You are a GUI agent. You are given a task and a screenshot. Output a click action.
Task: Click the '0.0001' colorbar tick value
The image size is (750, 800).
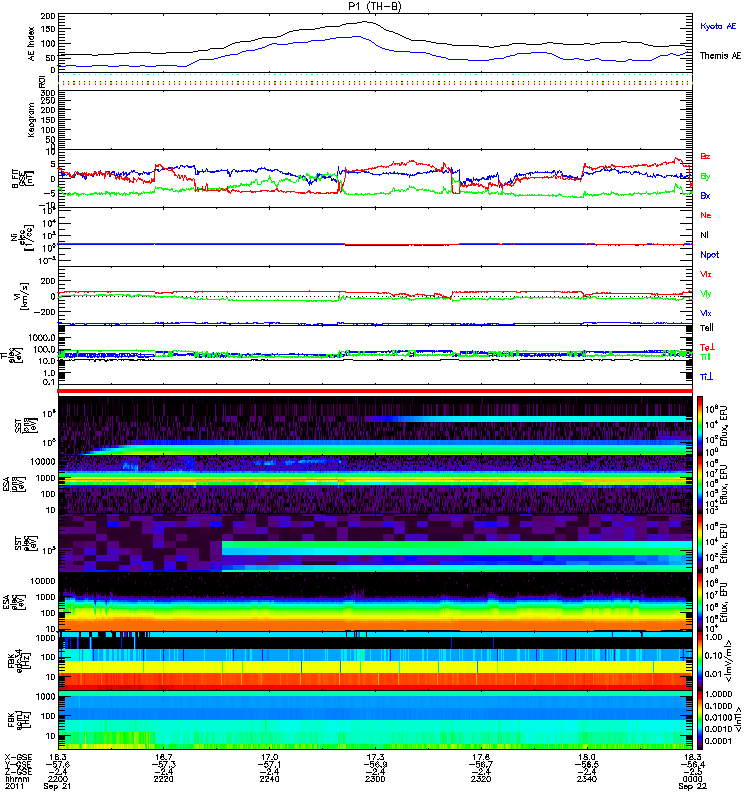[x=718, y=741]
